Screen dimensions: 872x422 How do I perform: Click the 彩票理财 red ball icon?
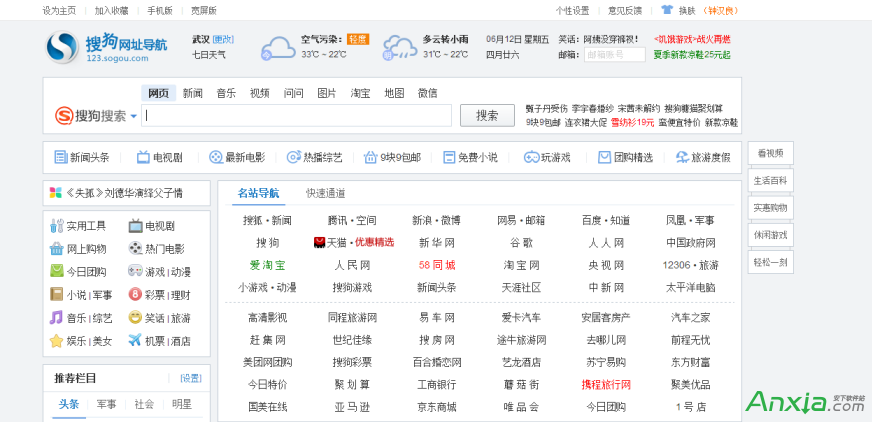[135, 294]
